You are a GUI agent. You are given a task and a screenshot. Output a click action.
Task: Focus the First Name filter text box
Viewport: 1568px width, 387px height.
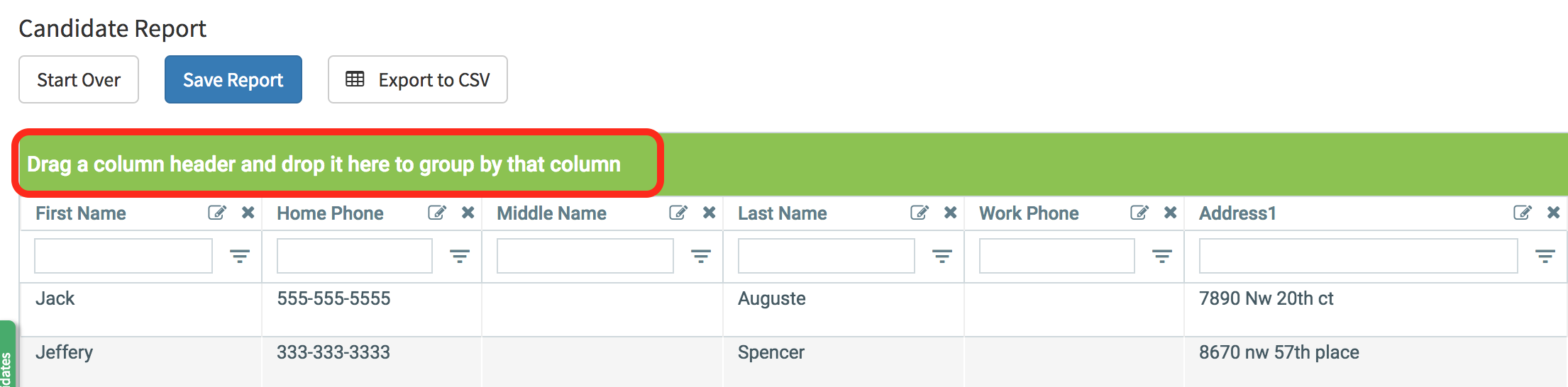click(123, 256)
